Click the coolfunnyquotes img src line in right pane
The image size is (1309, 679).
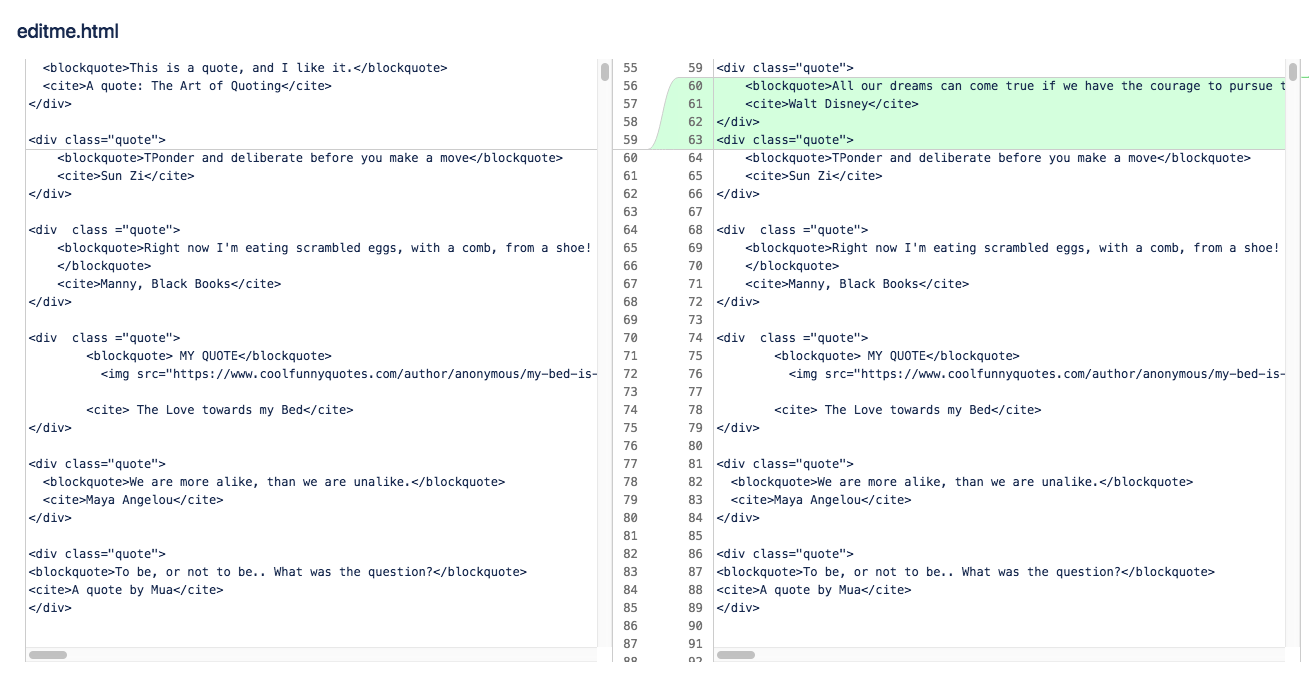tap(1037, 374)
